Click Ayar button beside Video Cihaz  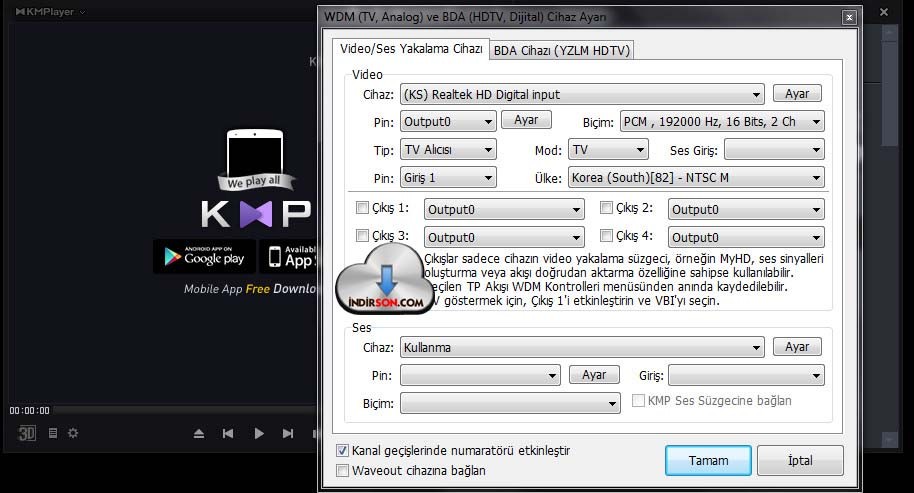(x=797, y=94)
